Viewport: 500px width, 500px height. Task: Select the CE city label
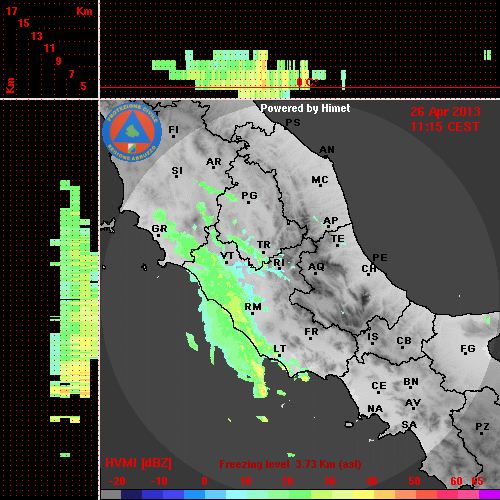point(379,386)
